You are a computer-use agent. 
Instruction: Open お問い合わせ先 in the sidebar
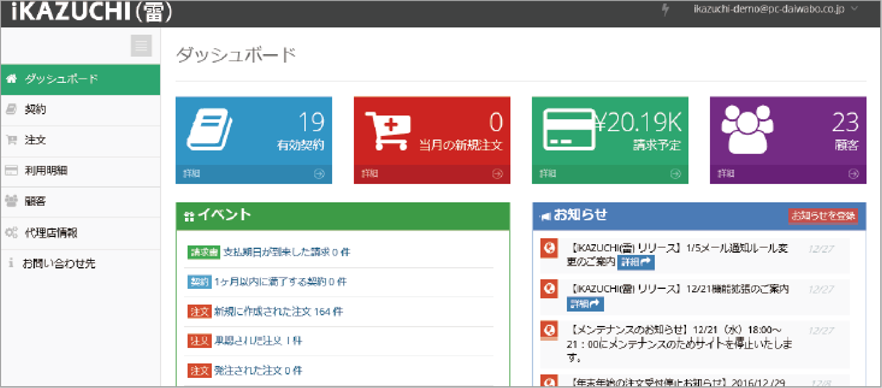(80, 263)
